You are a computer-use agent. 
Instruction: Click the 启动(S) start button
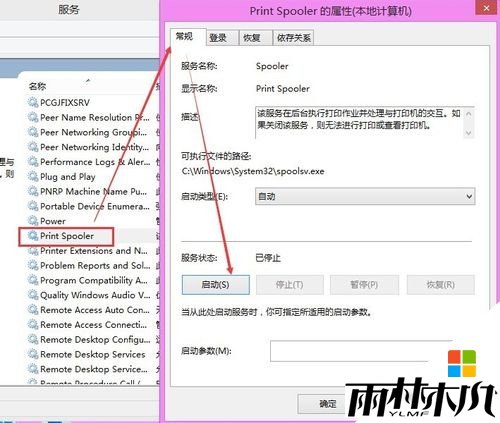(x=216, y=285)
